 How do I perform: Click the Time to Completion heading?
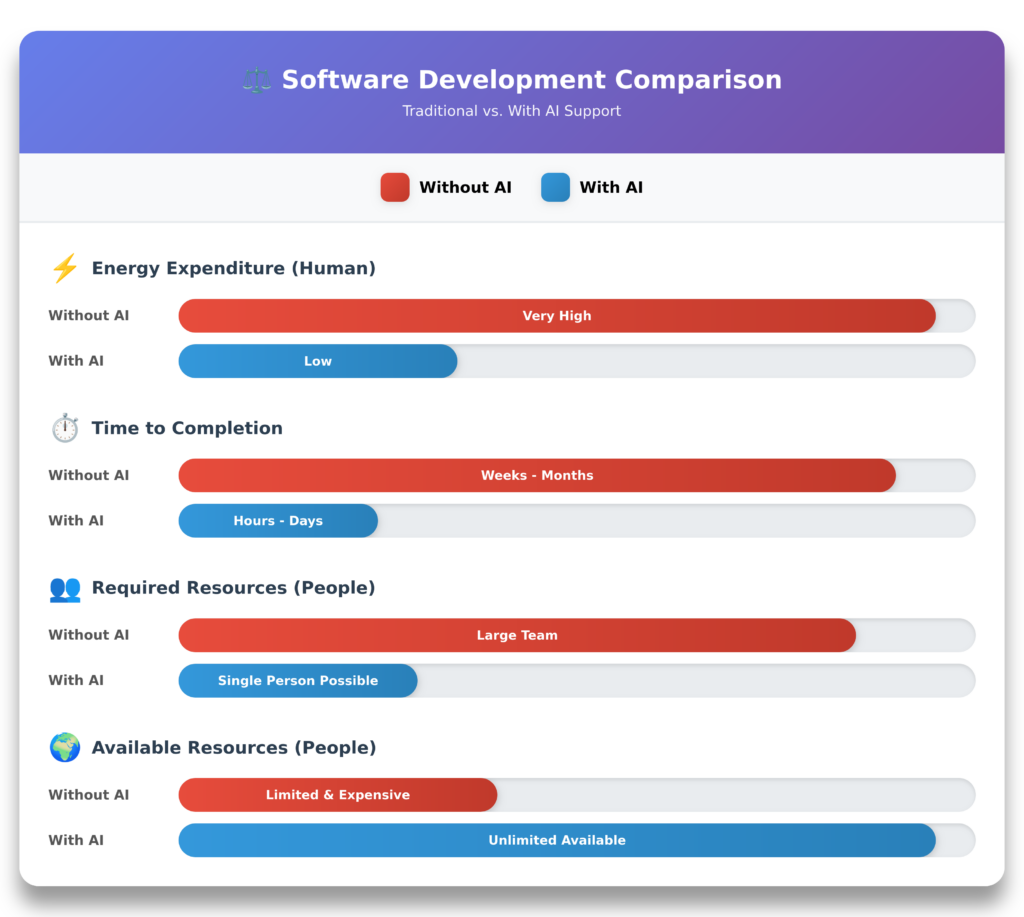(x=187, y=428)
